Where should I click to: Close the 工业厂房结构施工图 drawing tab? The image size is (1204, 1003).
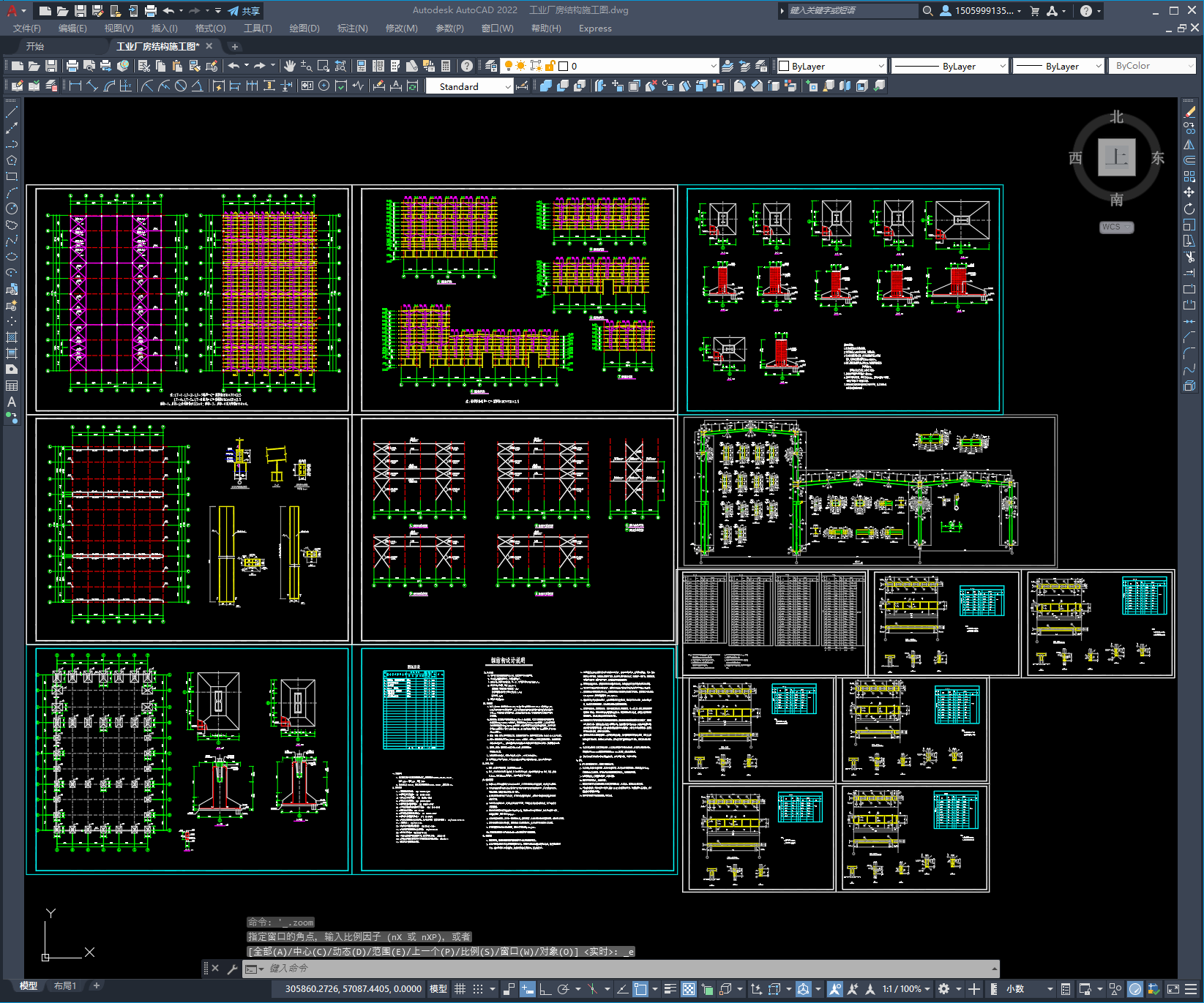pos(209,46)
